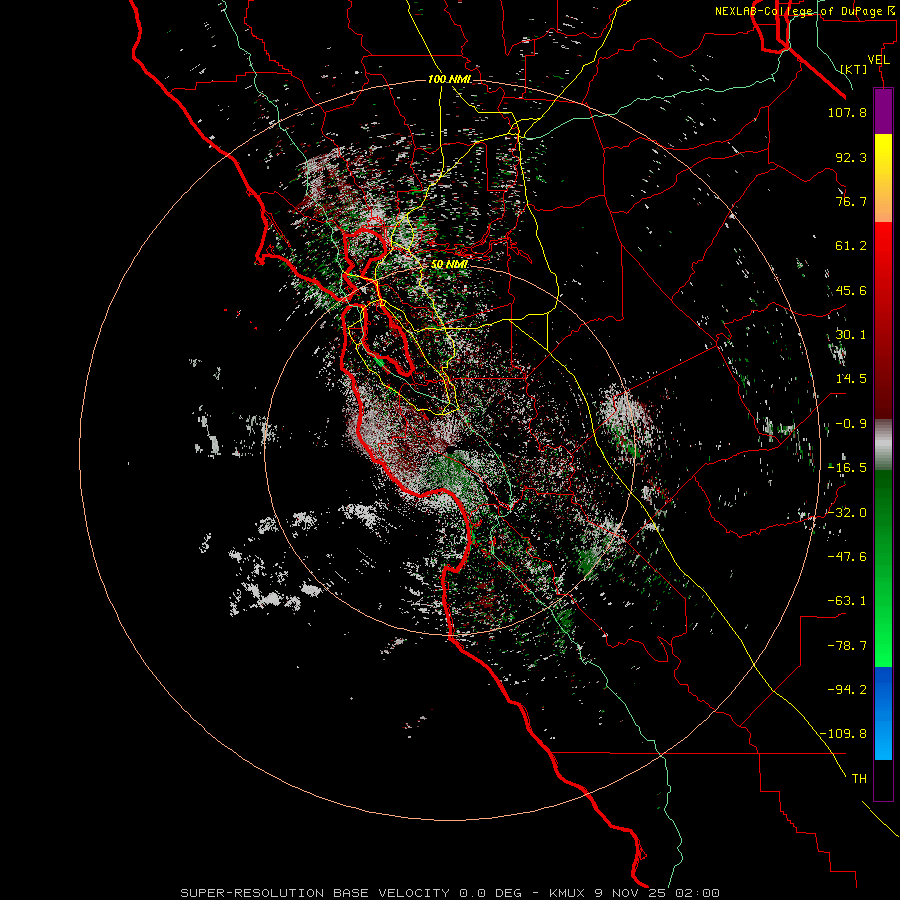Image resolution: width=900 pixels, height=900 pixels.
Task: Click the -63.1 velocity scale value
Action: point(847,601)
